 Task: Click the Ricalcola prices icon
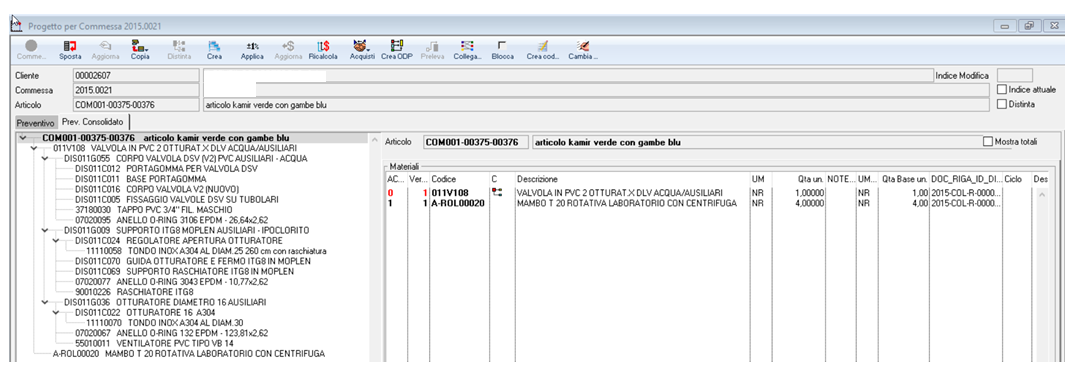pyautogui.click(x=323, y=46)
